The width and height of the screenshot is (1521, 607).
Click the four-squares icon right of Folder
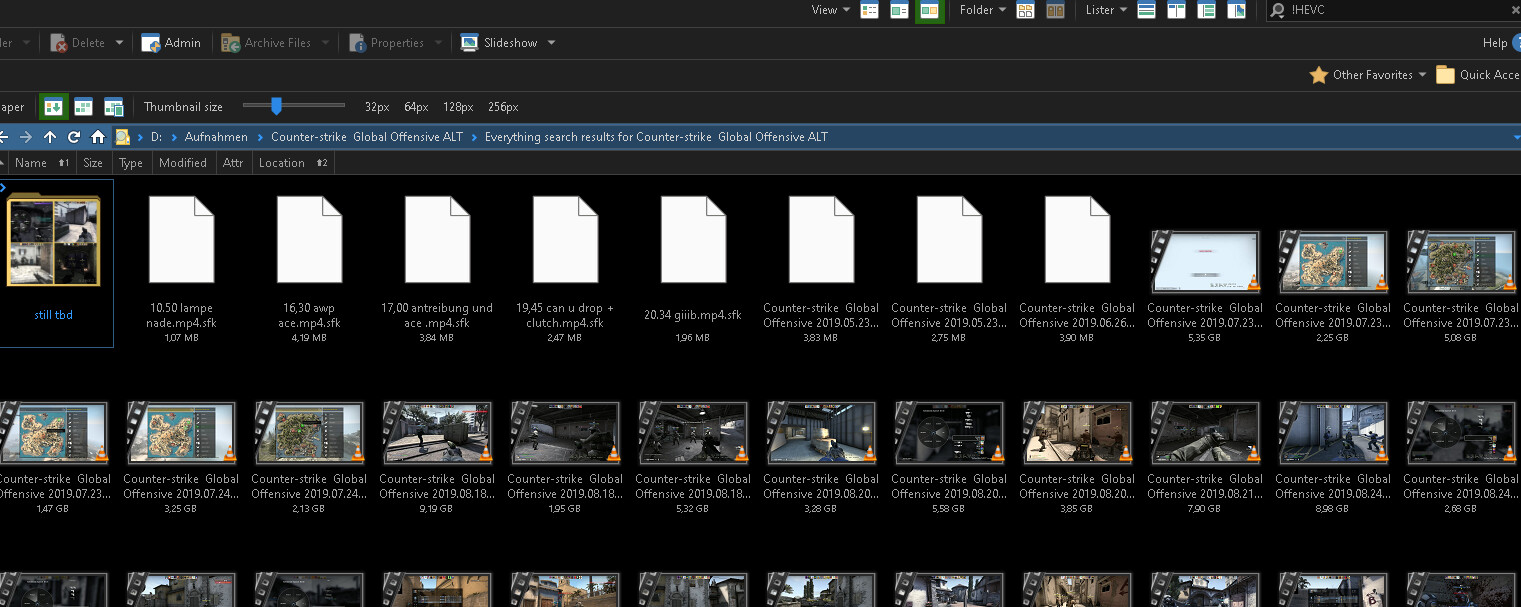(x=1025, y=10)
